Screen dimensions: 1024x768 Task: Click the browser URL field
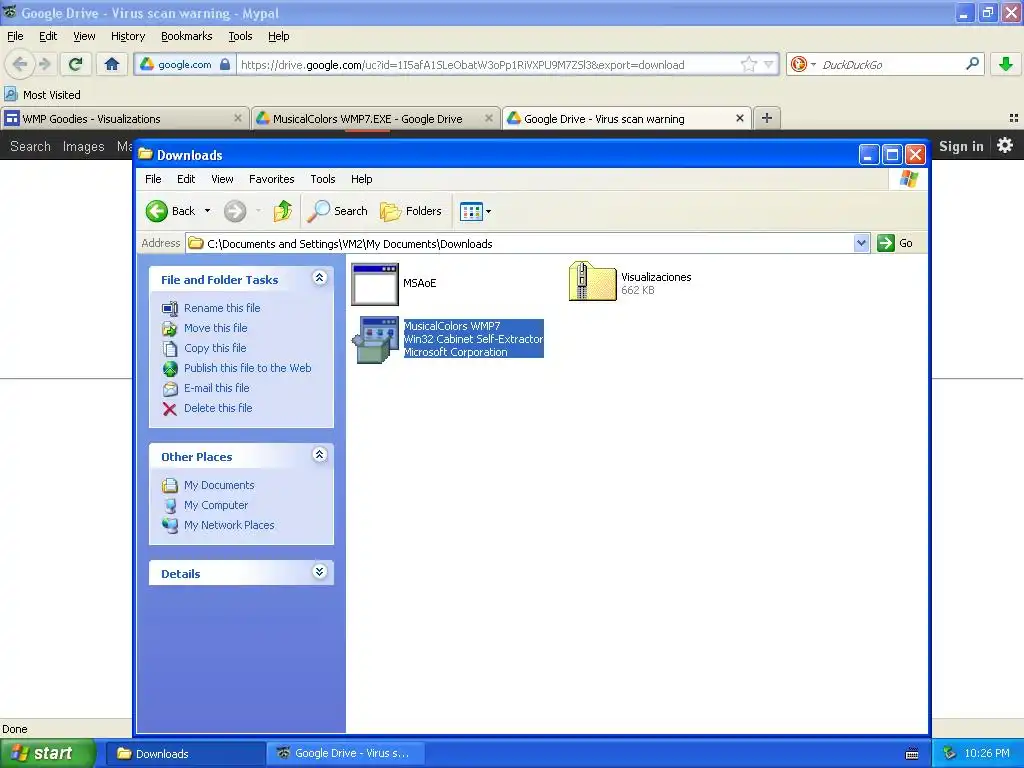point(487,65)
